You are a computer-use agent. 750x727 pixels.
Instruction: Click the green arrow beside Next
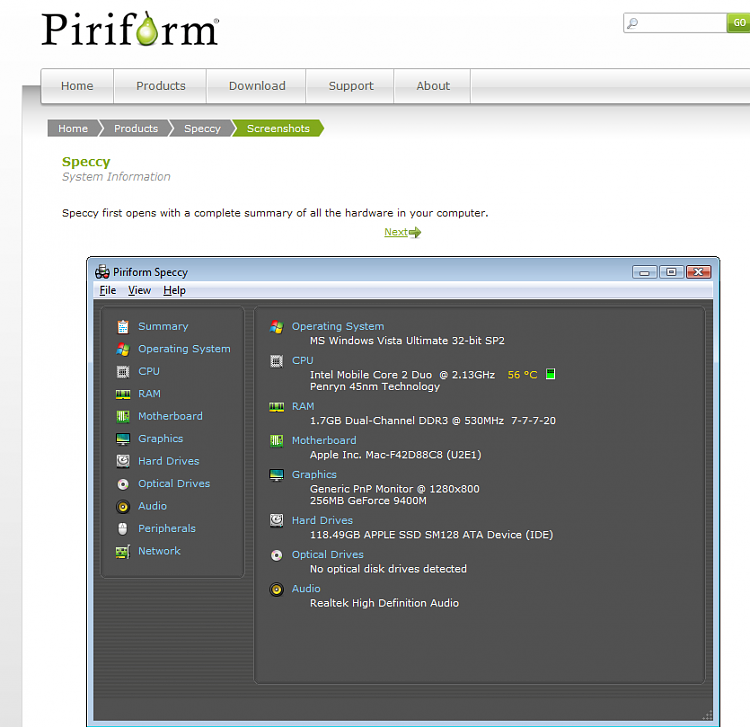[415, 232]
